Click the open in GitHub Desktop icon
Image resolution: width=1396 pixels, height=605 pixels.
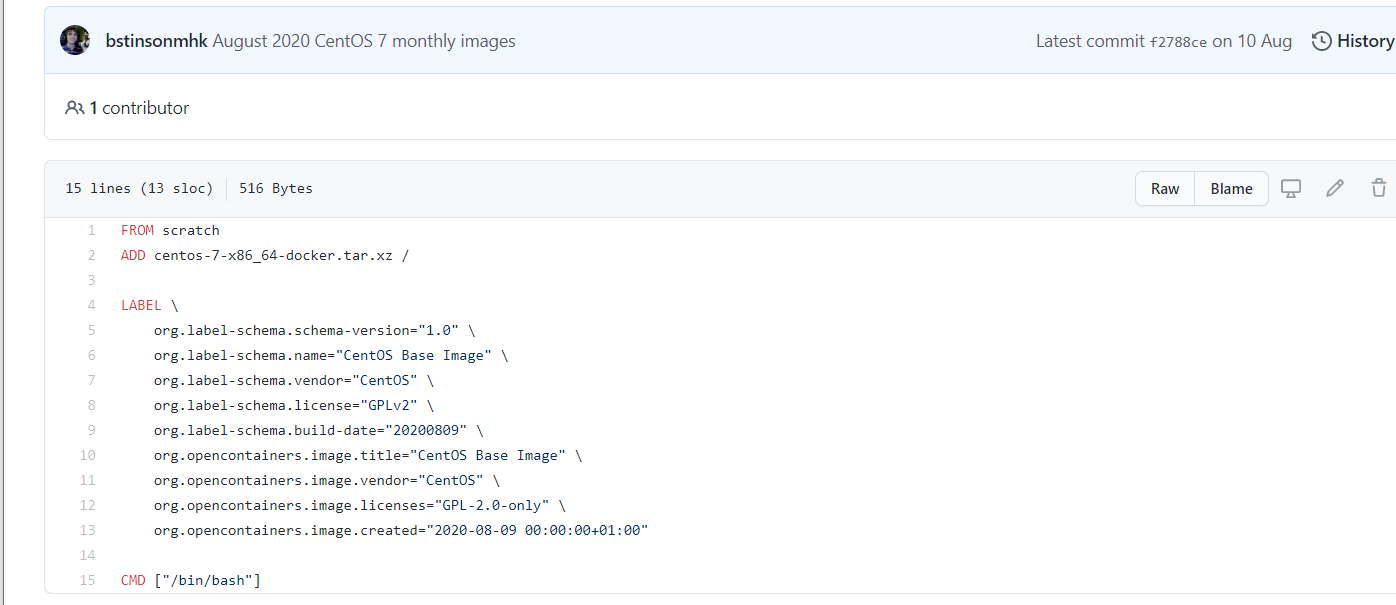click(1291, 188)
